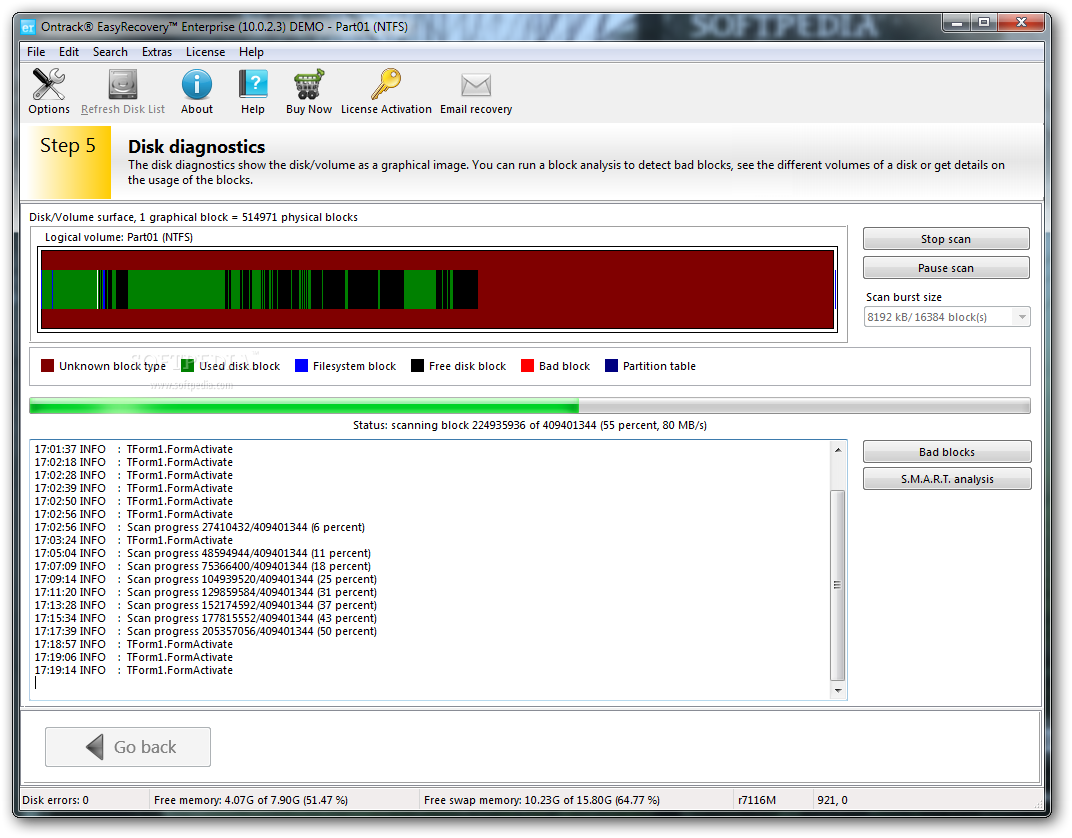Screen dimensions: 1072x838
Task: Click the Used disk block green swatch
Action: pos(187,366)
